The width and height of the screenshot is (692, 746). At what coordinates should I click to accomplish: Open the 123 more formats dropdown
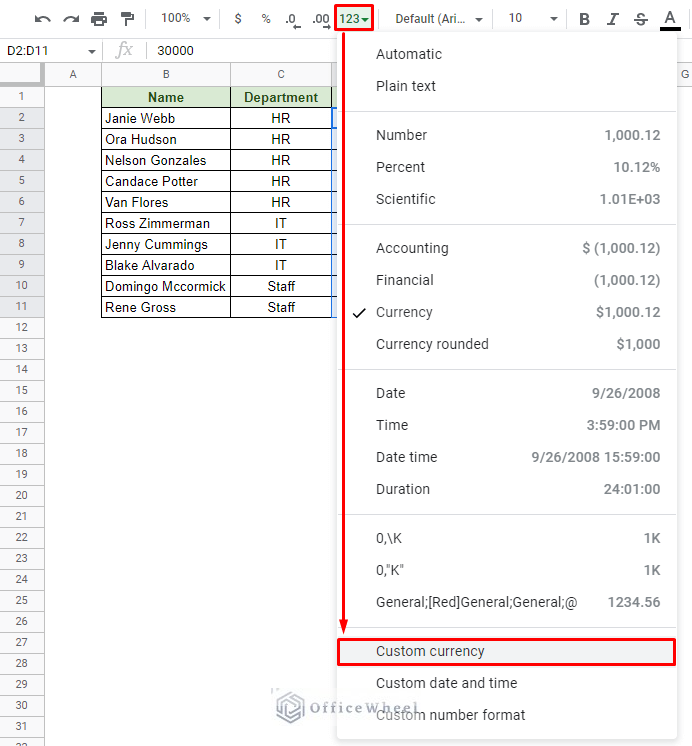354,19
